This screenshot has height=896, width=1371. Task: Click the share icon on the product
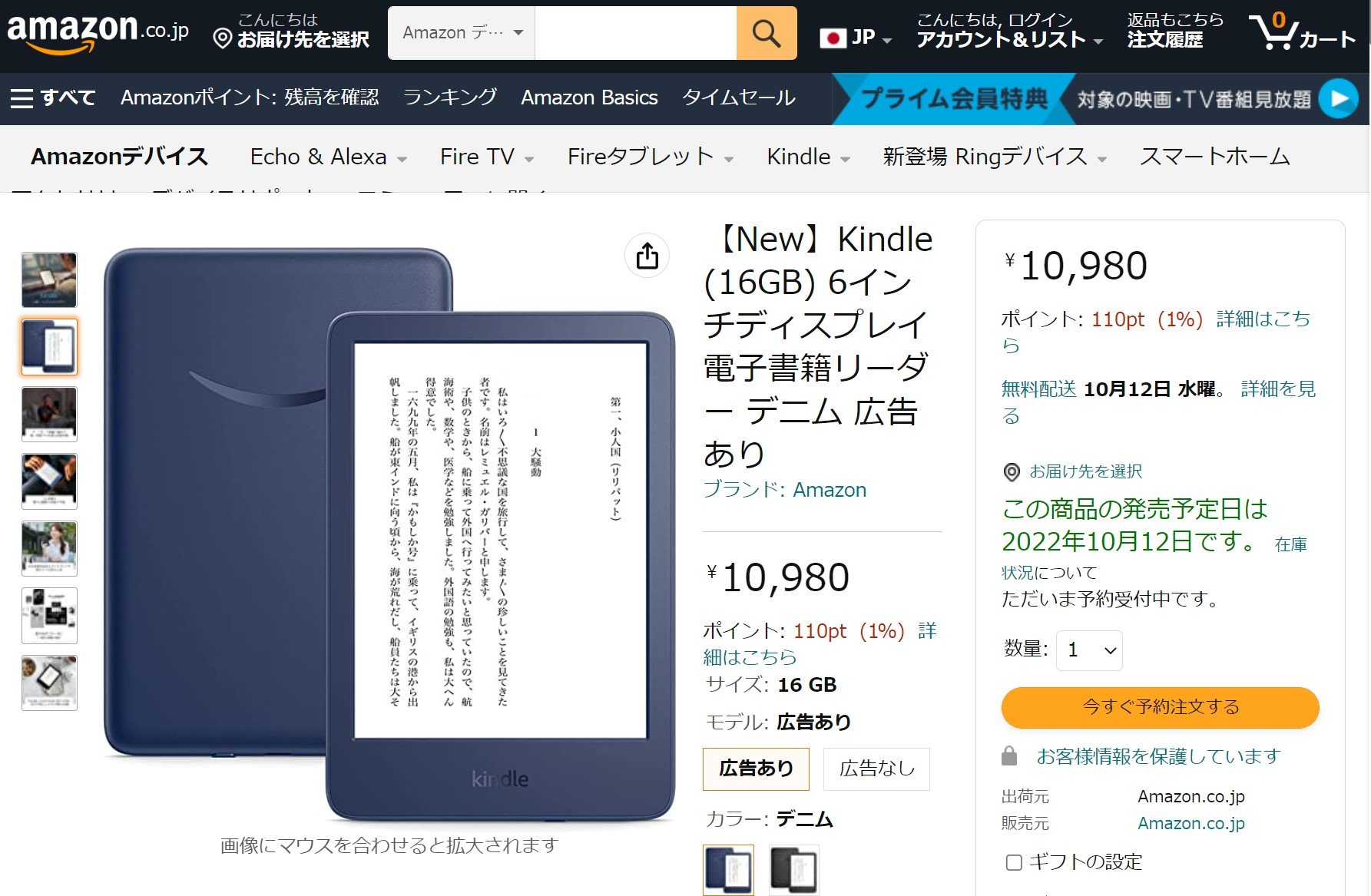[x=647, y=256]
